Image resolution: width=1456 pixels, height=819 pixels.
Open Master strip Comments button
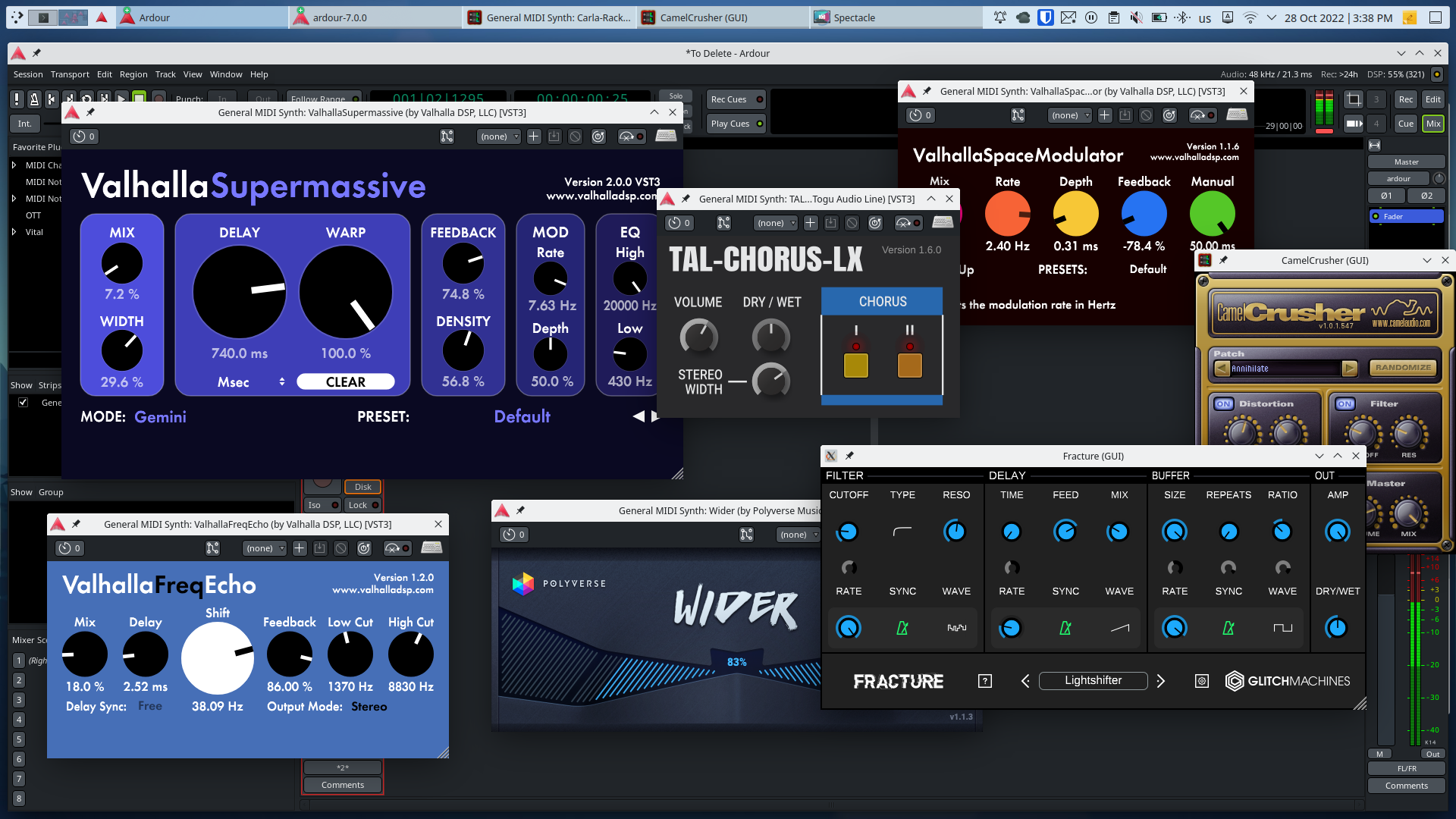pos(1406,786)
